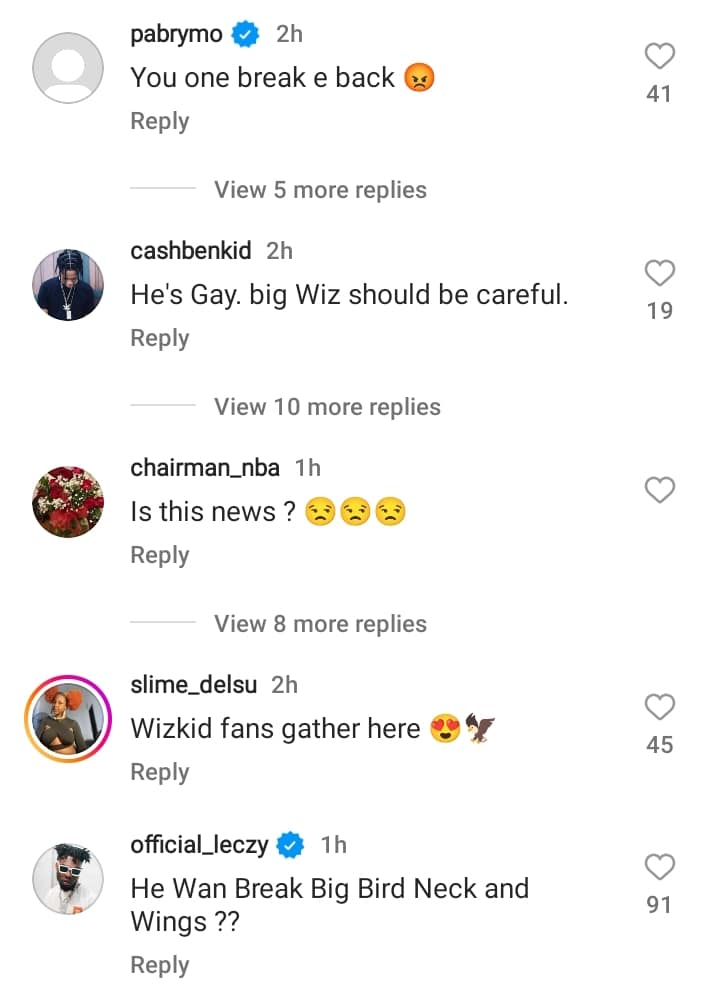Reply to slime_delsu's comment
The height and width of the screenshot is (984, 720).
click(x=160, y=772)
